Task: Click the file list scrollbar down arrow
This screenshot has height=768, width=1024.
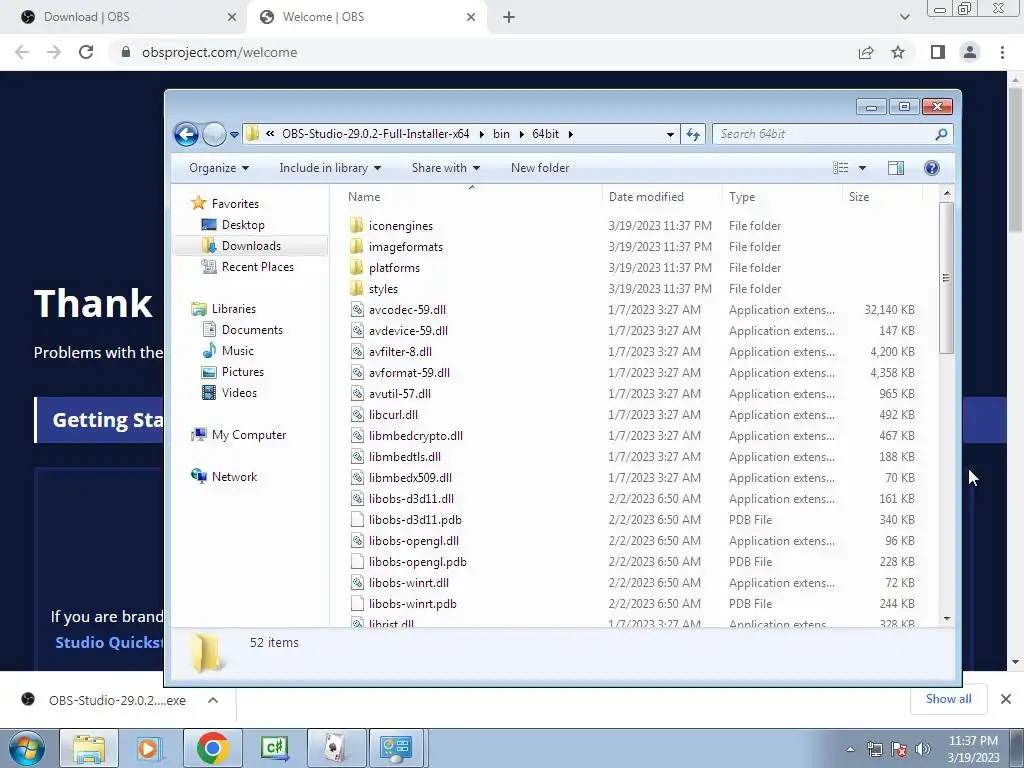Action: point(947,618)
